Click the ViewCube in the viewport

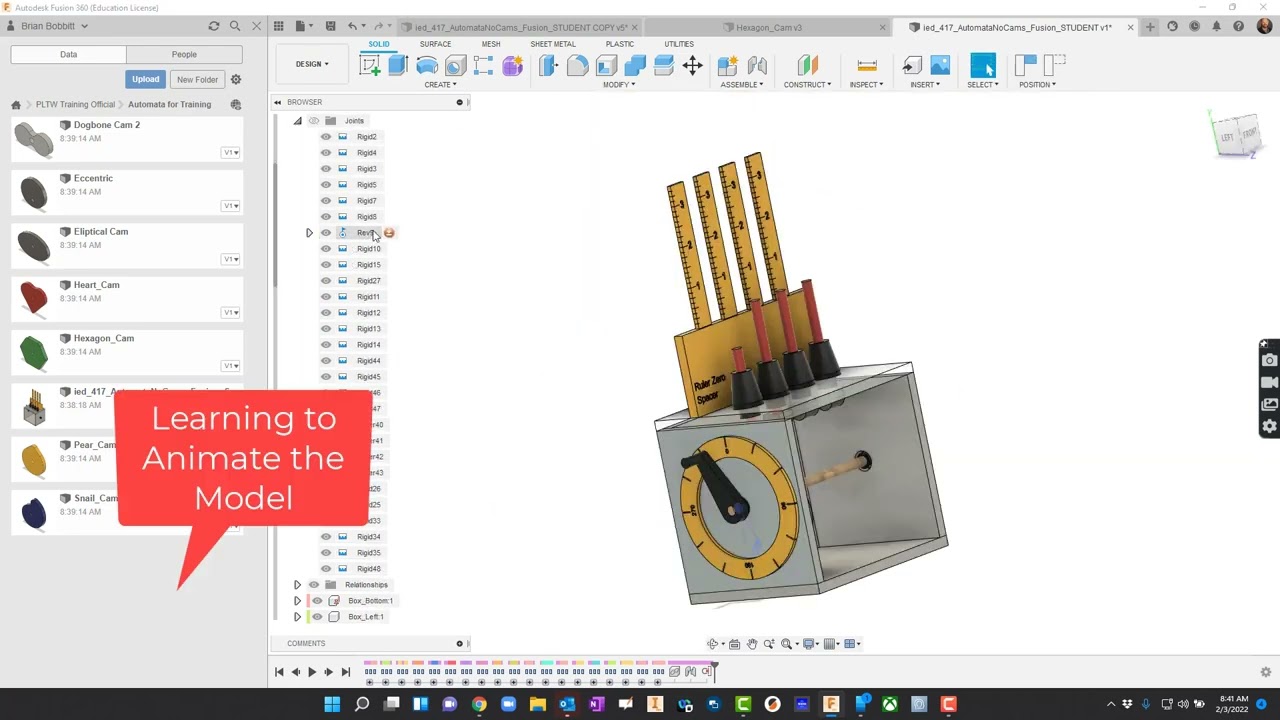(x=1238, y=134)
